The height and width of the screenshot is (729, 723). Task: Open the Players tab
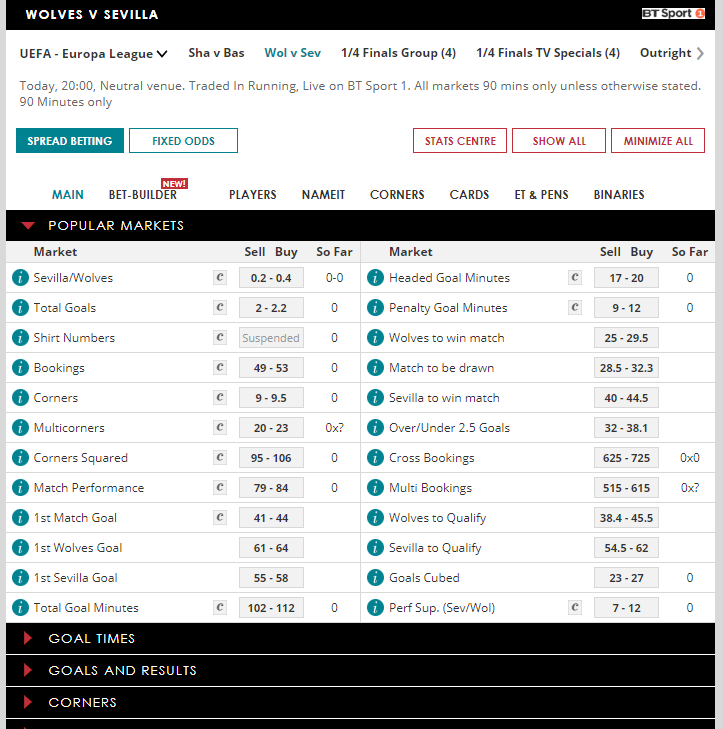pyautogui.click(x=252, y=195)
